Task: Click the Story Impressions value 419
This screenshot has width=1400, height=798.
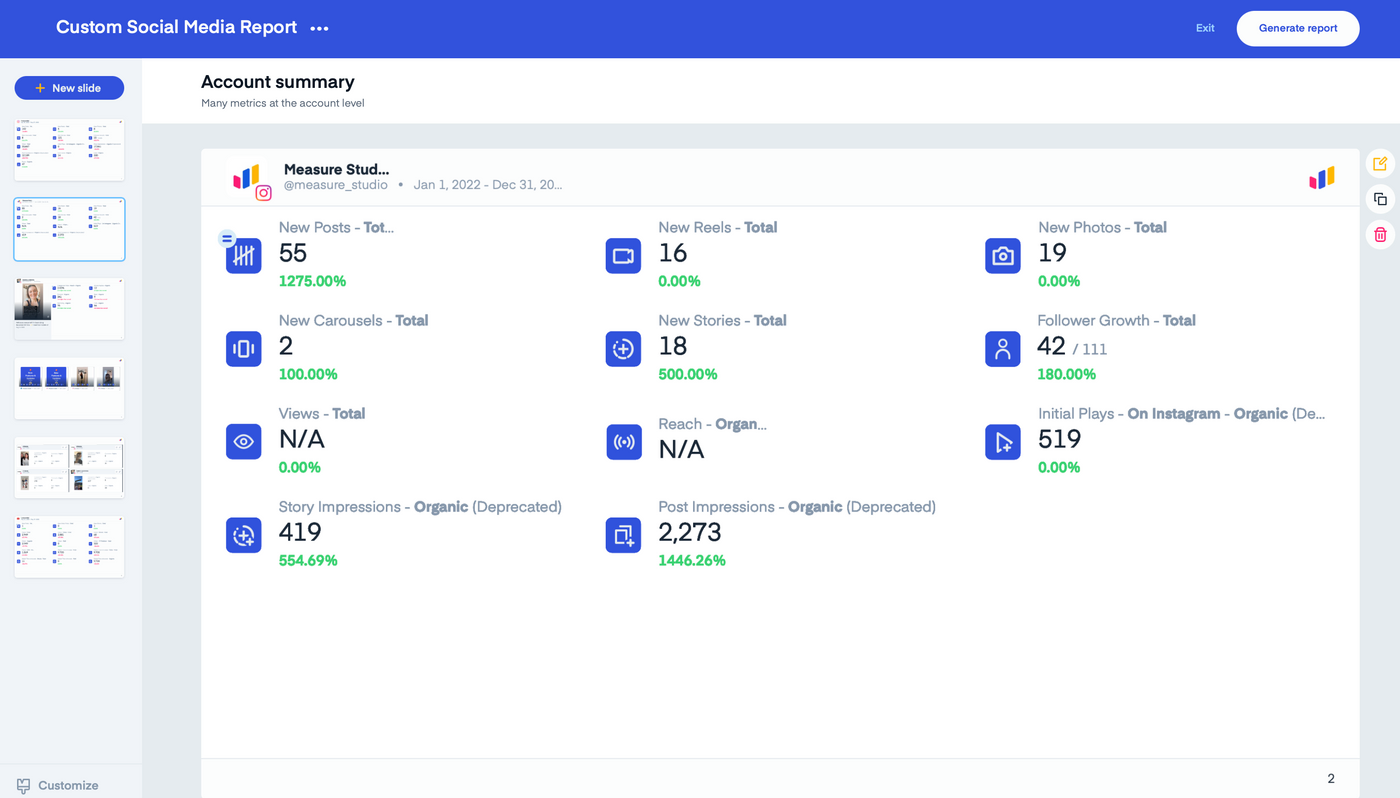Action: (x=300, y=533)
